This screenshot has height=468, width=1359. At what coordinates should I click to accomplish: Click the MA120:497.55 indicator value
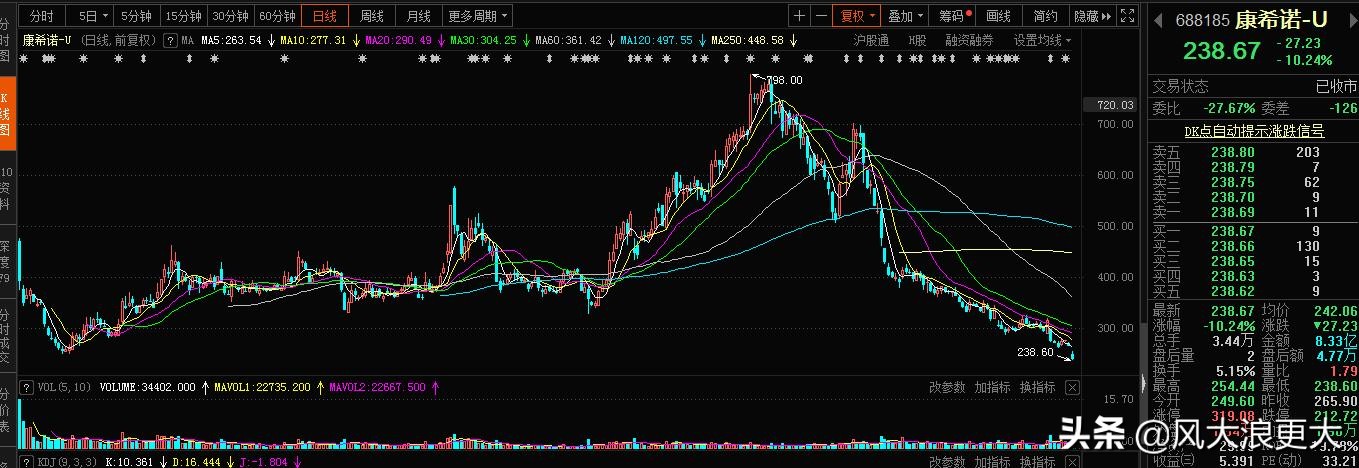[657, 41]
